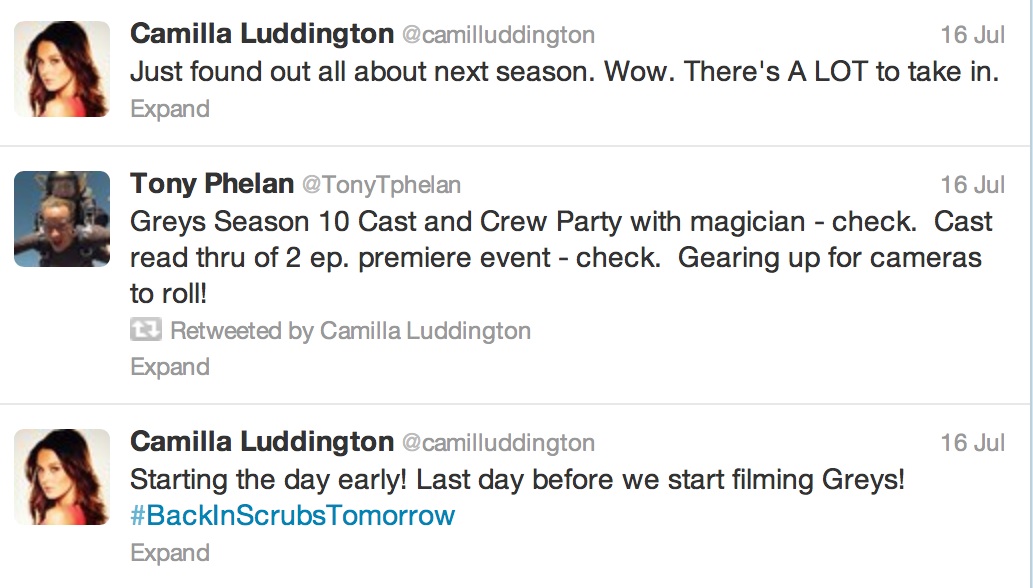Click Camilla's avatar beside the next season tweet

tap(62, 69)
